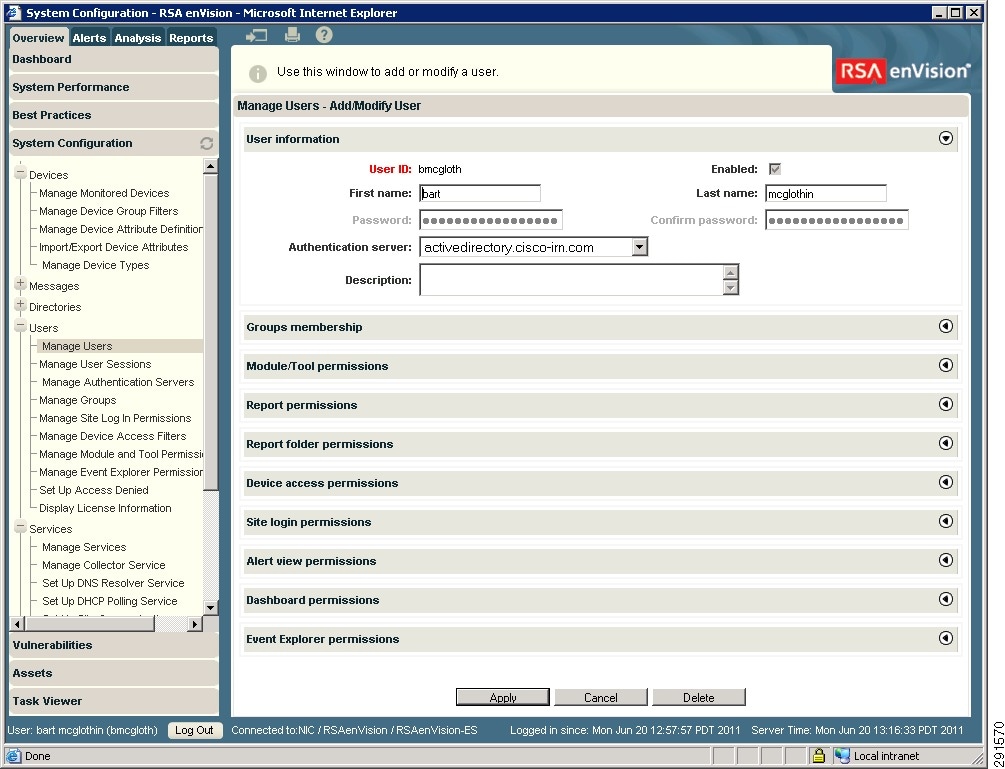1005x769 pixels.
Task: Open Assets sidebar section
Action: [114, 674]
